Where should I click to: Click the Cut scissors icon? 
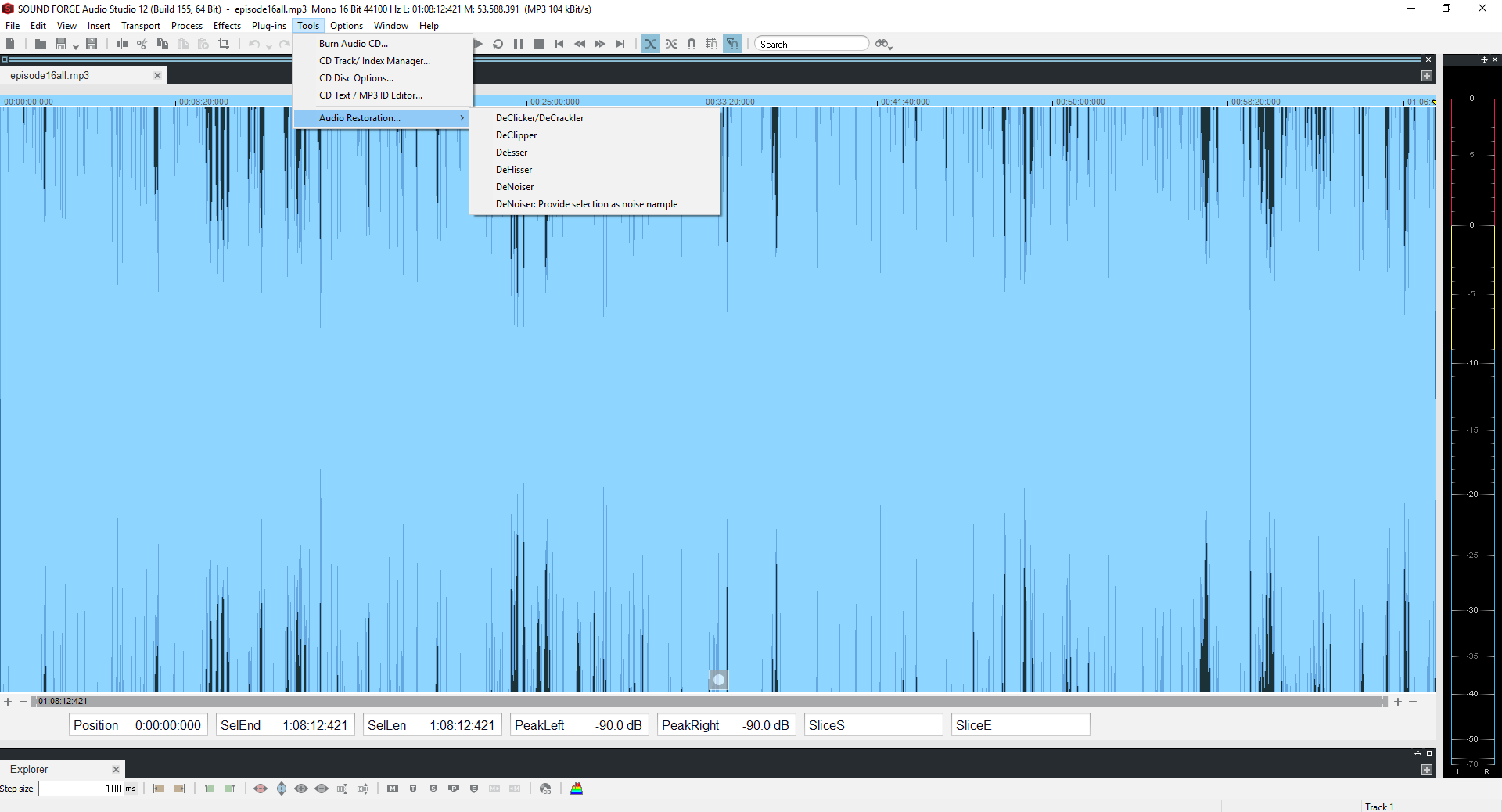142,44
